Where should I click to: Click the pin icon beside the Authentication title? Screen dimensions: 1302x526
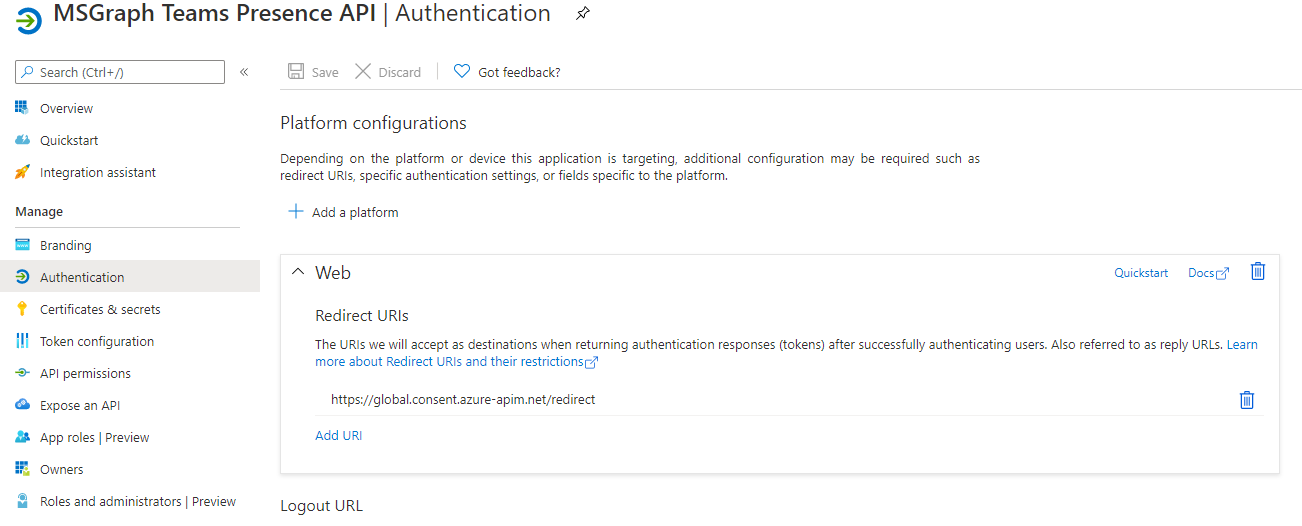[583, 14]
